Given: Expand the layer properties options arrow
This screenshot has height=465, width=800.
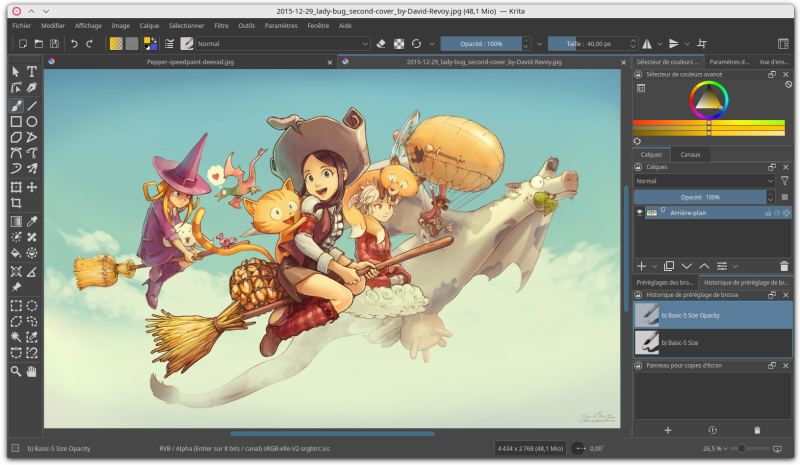Looking at the screenshot, I should pyautogui.click(x=735, y=266).
